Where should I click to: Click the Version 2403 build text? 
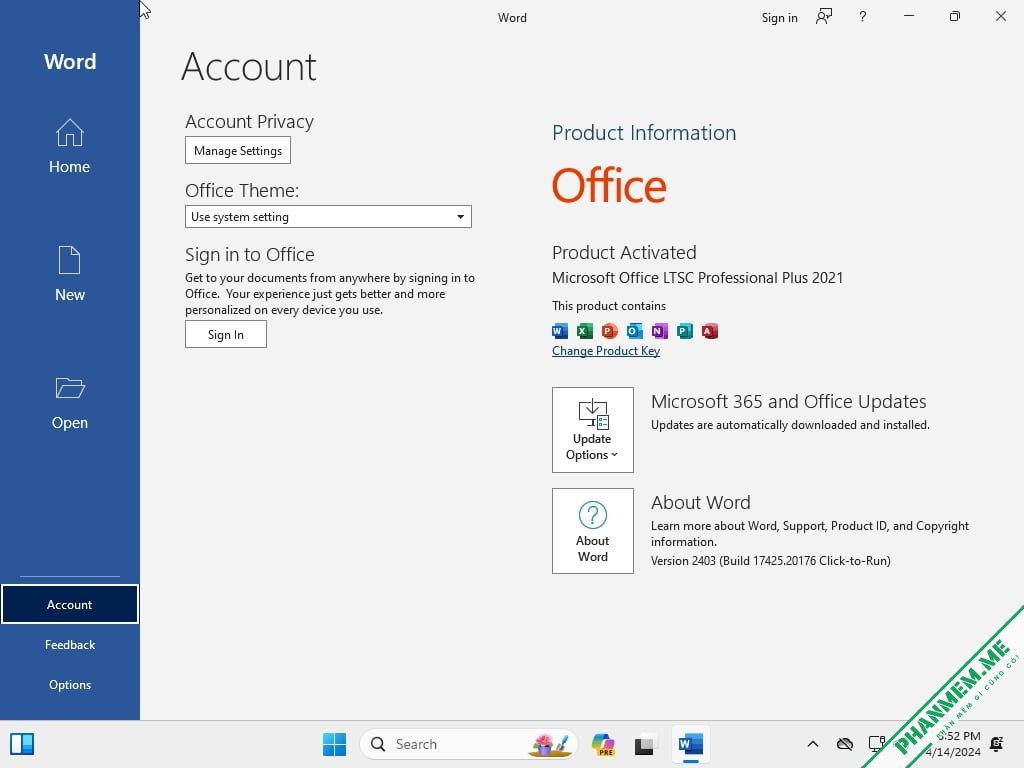pos(771,560)
